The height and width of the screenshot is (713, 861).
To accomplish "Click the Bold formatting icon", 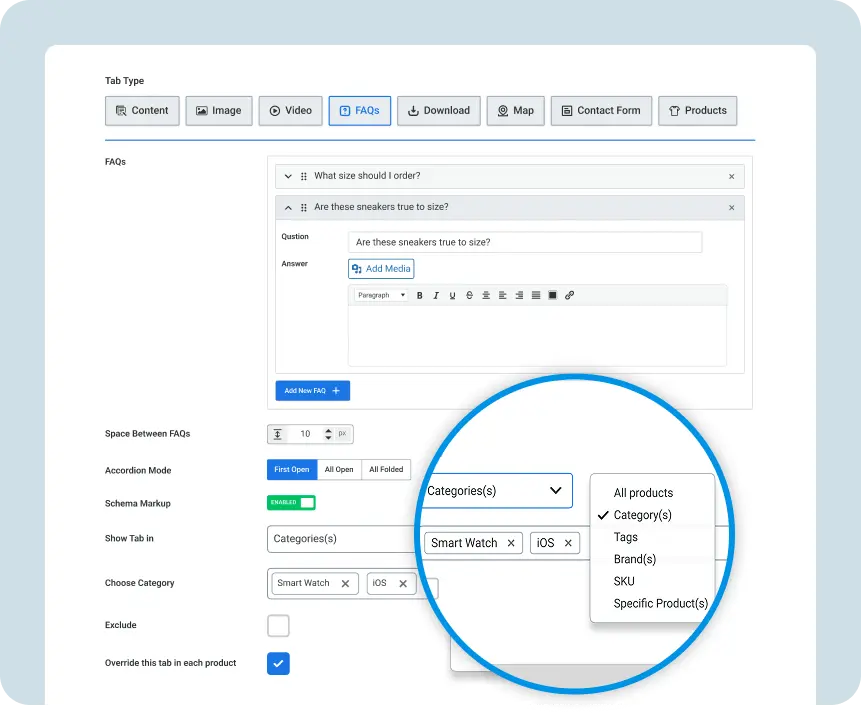I will [420, 295].
